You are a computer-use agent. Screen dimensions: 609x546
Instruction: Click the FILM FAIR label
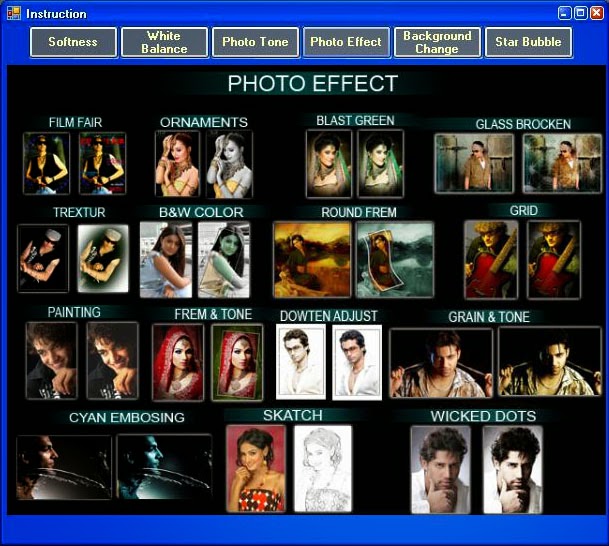(75, 122)
